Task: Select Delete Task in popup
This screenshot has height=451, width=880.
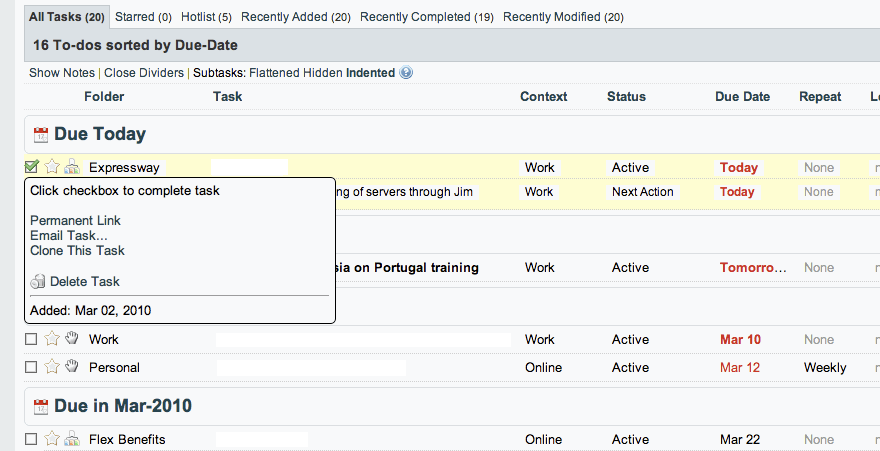Action: [x=84, y=282]
